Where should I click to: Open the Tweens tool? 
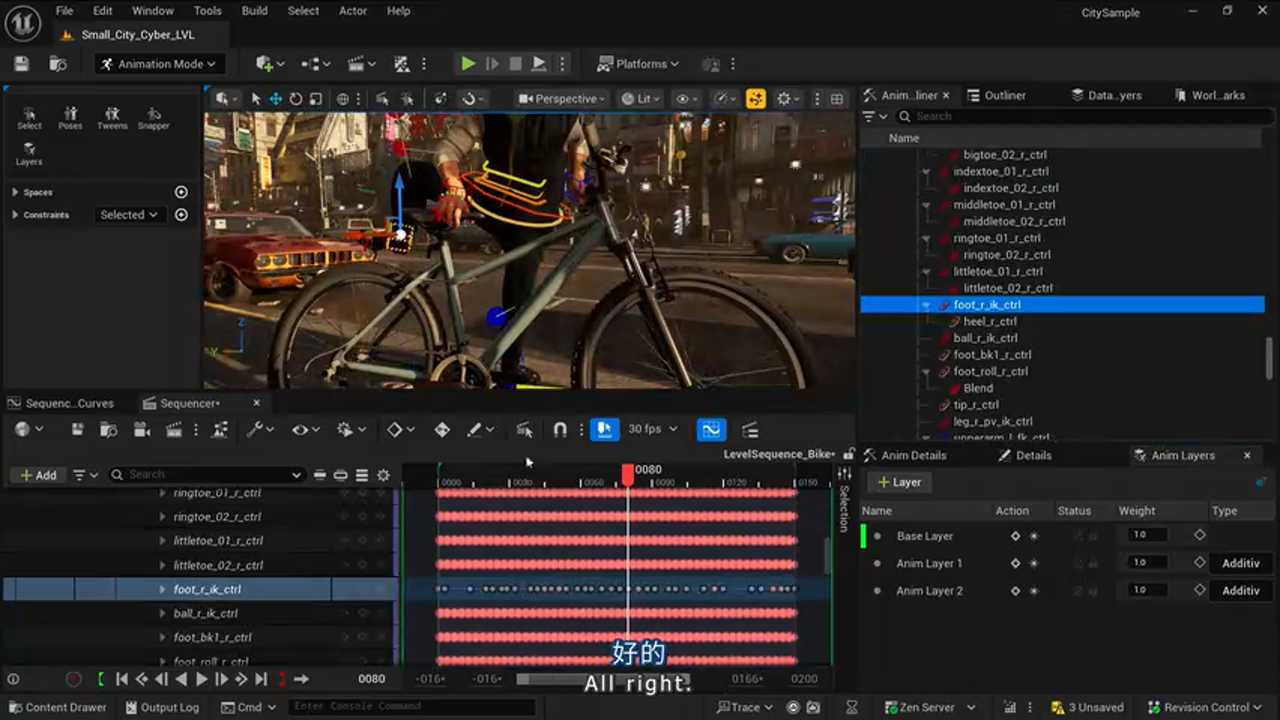113,117
